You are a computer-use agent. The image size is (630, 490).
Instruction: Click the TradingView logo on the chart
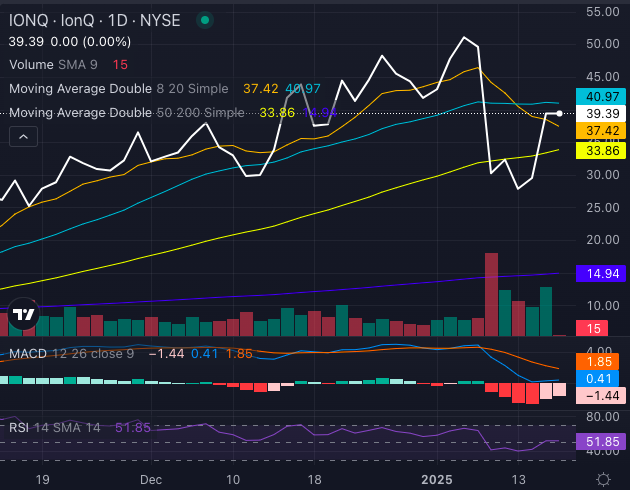24,314
